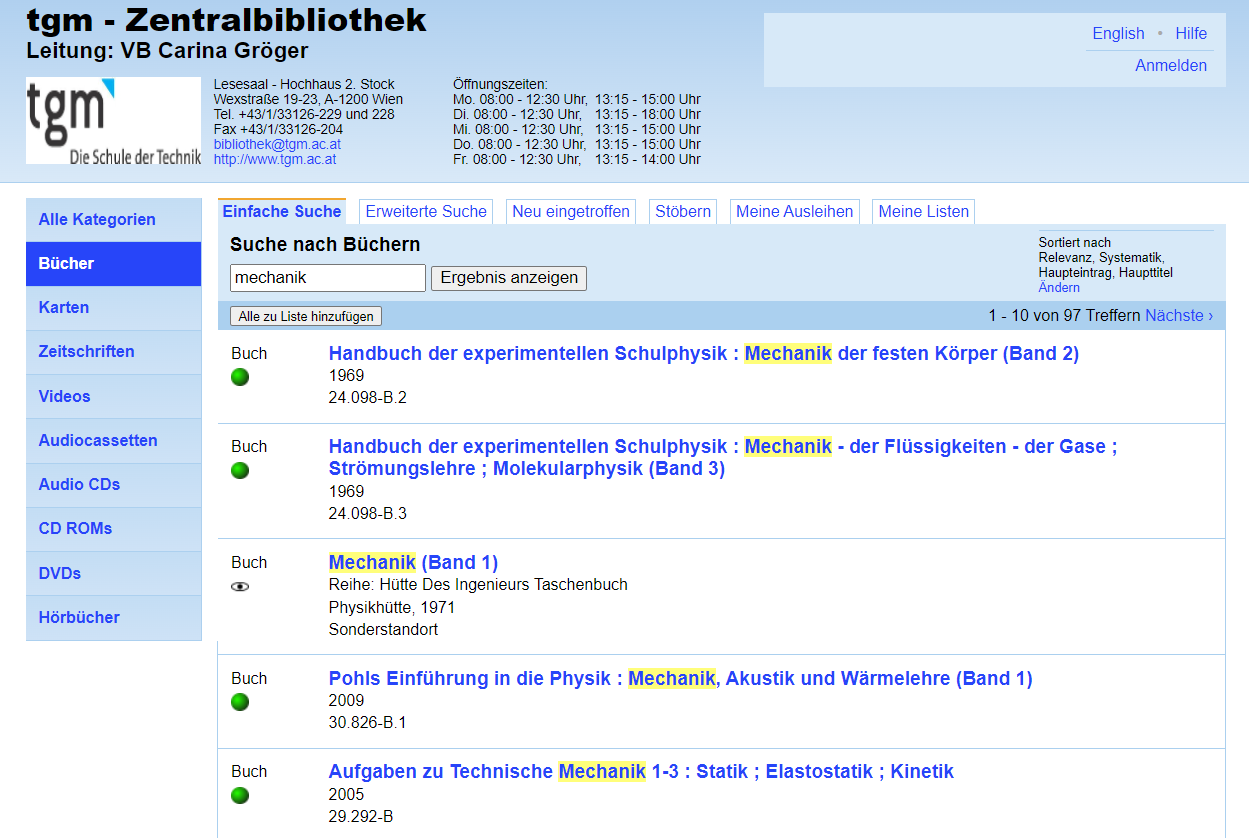Click the eye icon under Mechanik (Band 1)
This screenshot has width=1249, height=838.
pyautogui.click(x=240, y=587)
